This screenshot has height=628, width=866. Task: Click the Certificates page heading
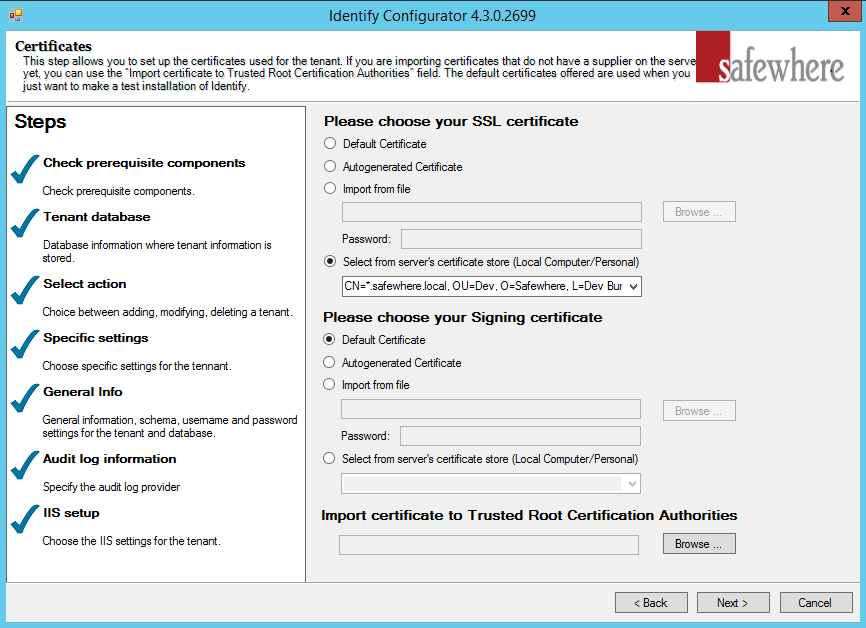click(54, 46)
